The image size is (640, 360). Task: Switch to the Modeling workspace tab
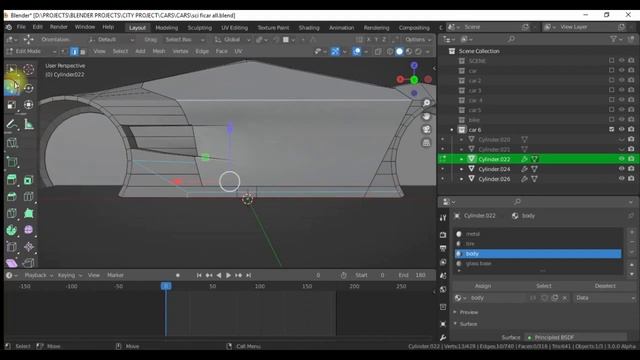[x=167, y=28]
